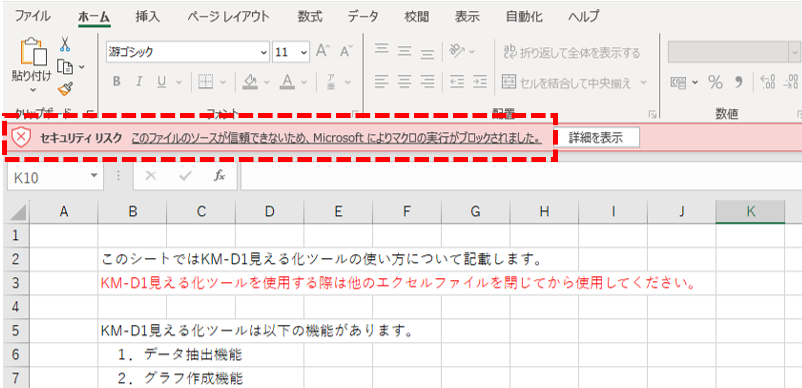Viewport: 802px width, 388px height.
Task: Click the Cut scissors icon
Action: click(x=65, y=44)
